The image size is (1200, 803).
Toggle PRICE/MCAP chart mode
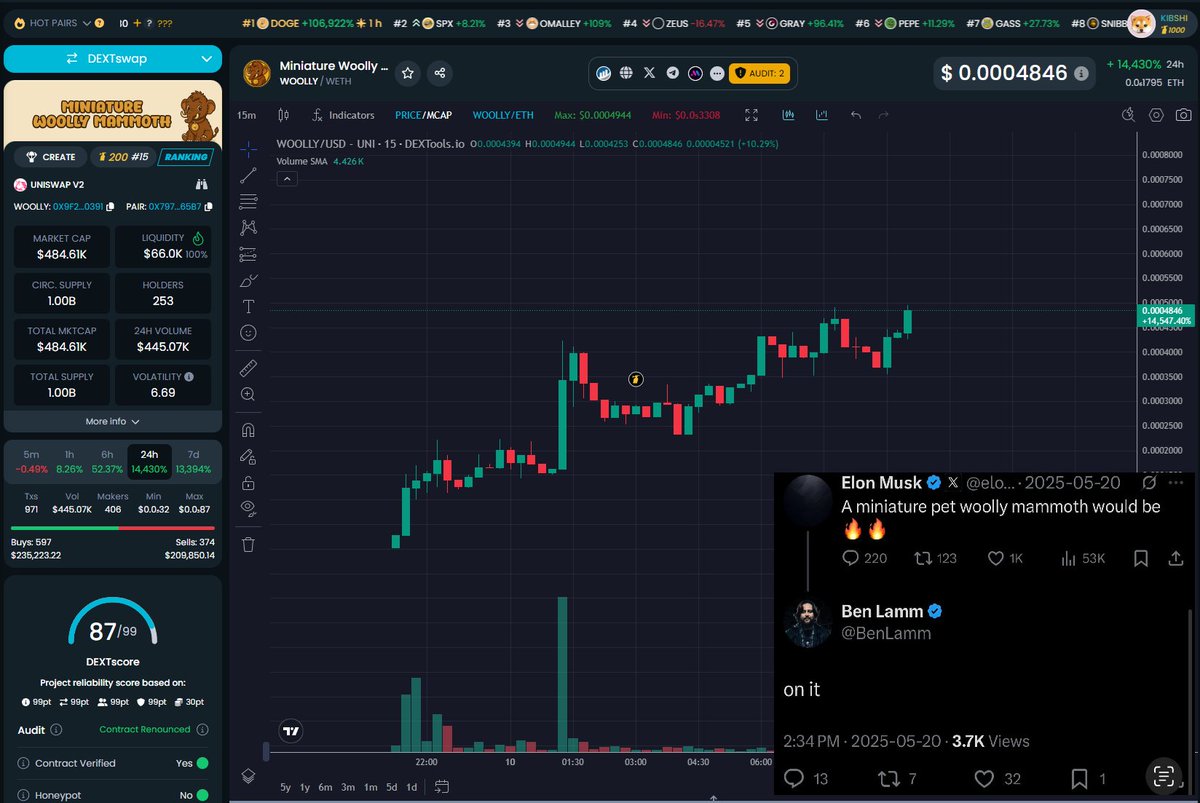[x=425, y=115]
